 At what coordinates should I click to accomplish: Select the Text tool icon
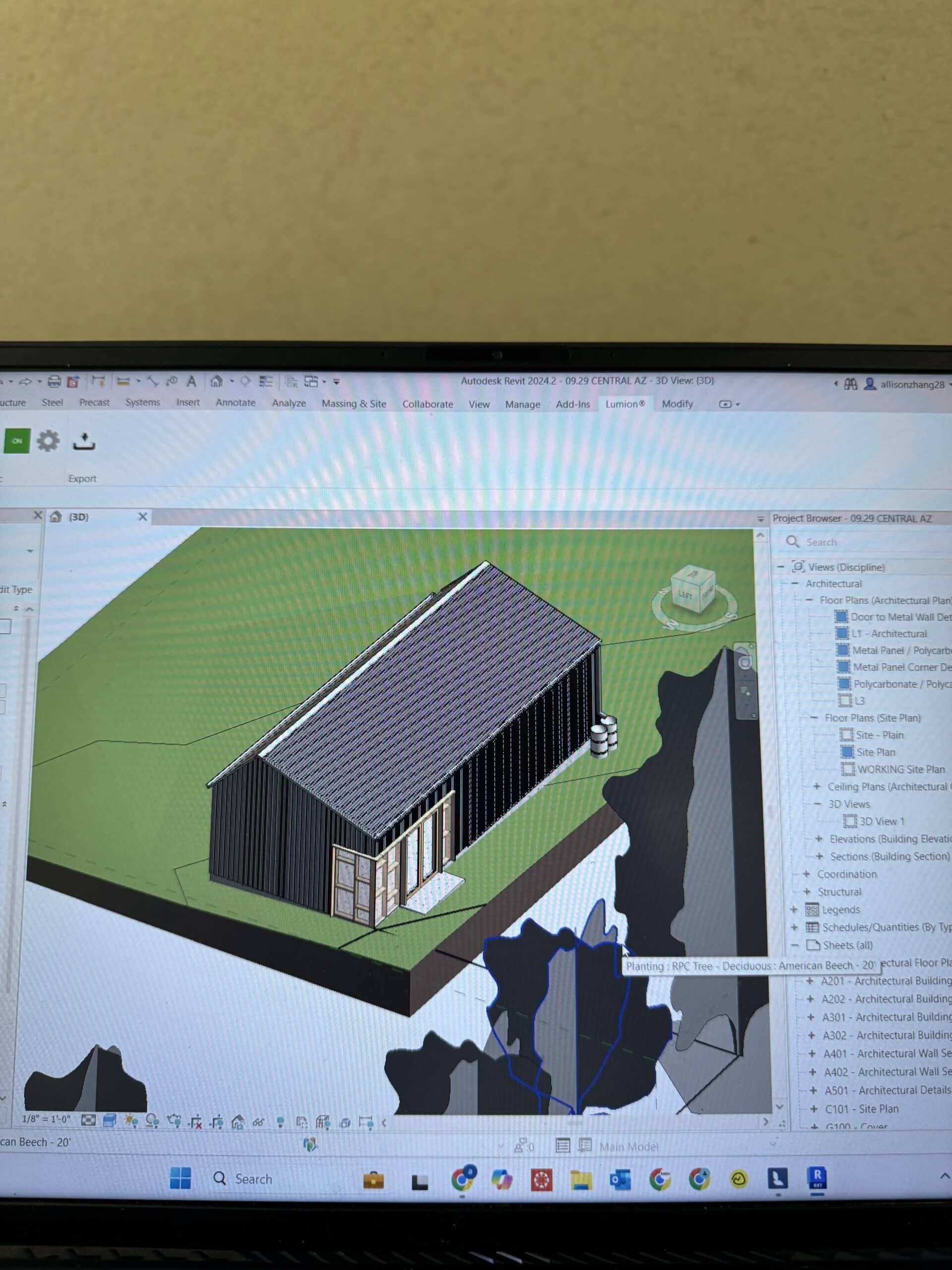coord(192,381)
